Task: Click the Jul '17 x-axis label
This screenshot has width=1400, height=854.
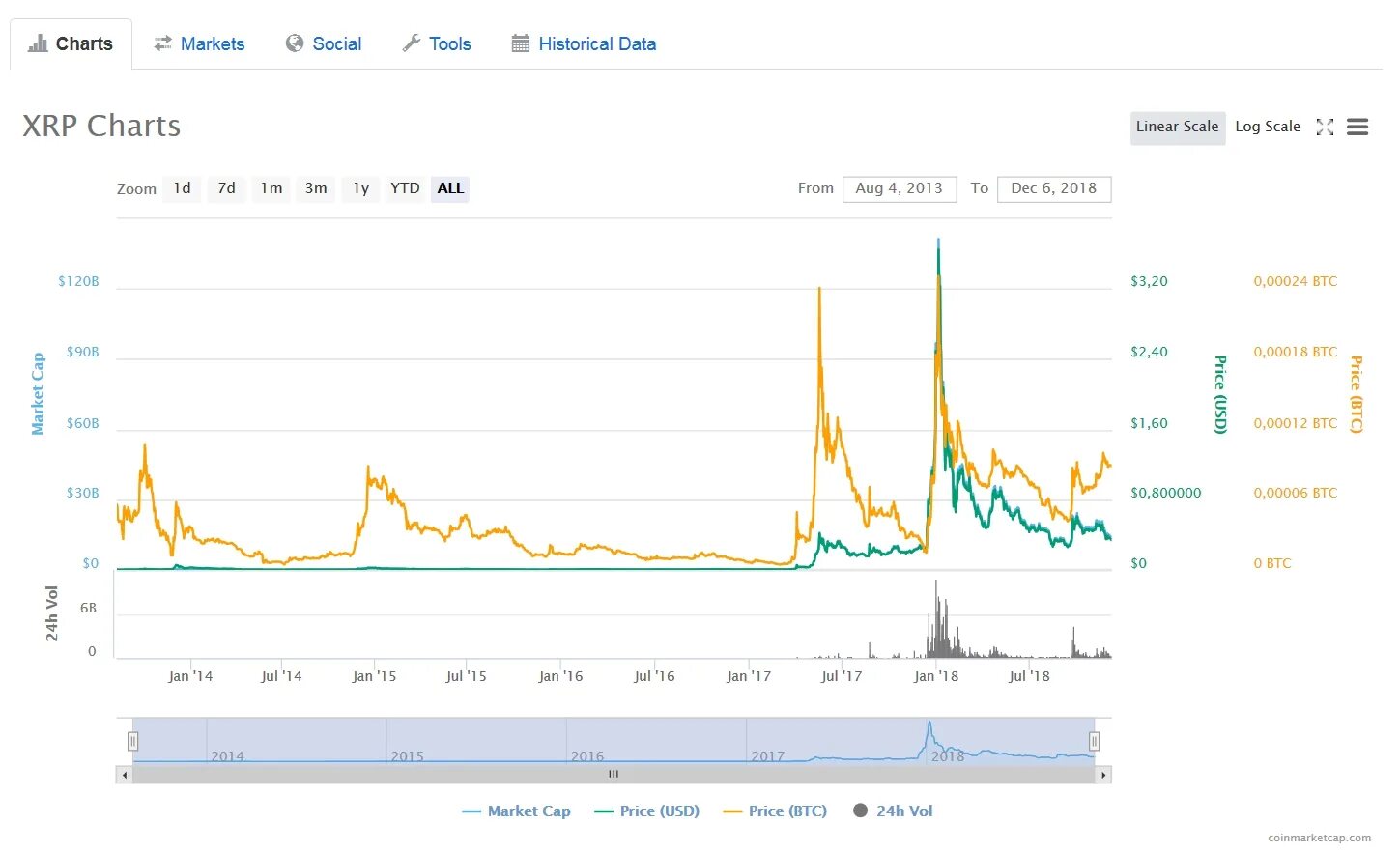Action: click(842, 676)
